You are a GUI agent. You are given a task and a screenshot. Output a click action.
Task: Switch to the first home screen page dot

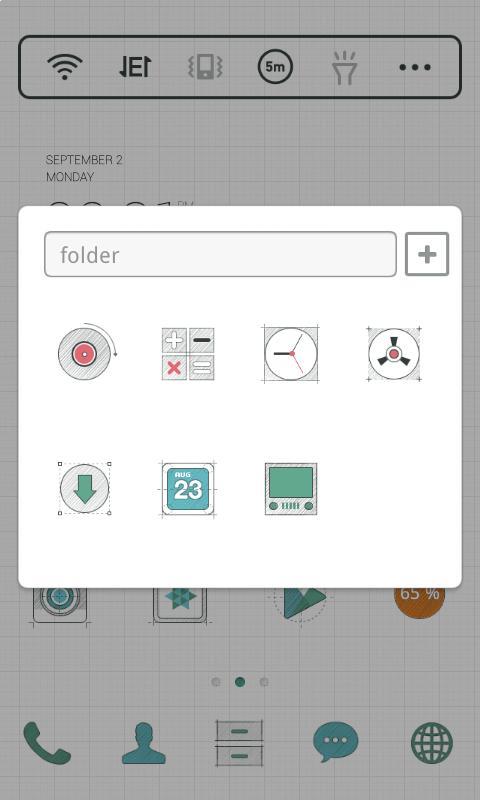coord(216,682)
